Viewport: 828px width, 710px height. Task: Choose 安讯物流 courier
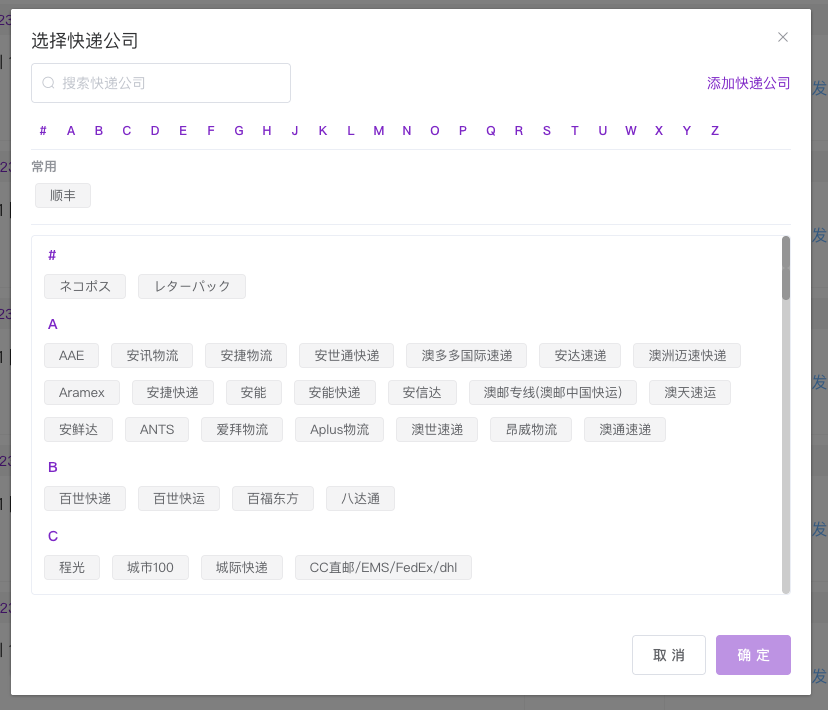152,355
